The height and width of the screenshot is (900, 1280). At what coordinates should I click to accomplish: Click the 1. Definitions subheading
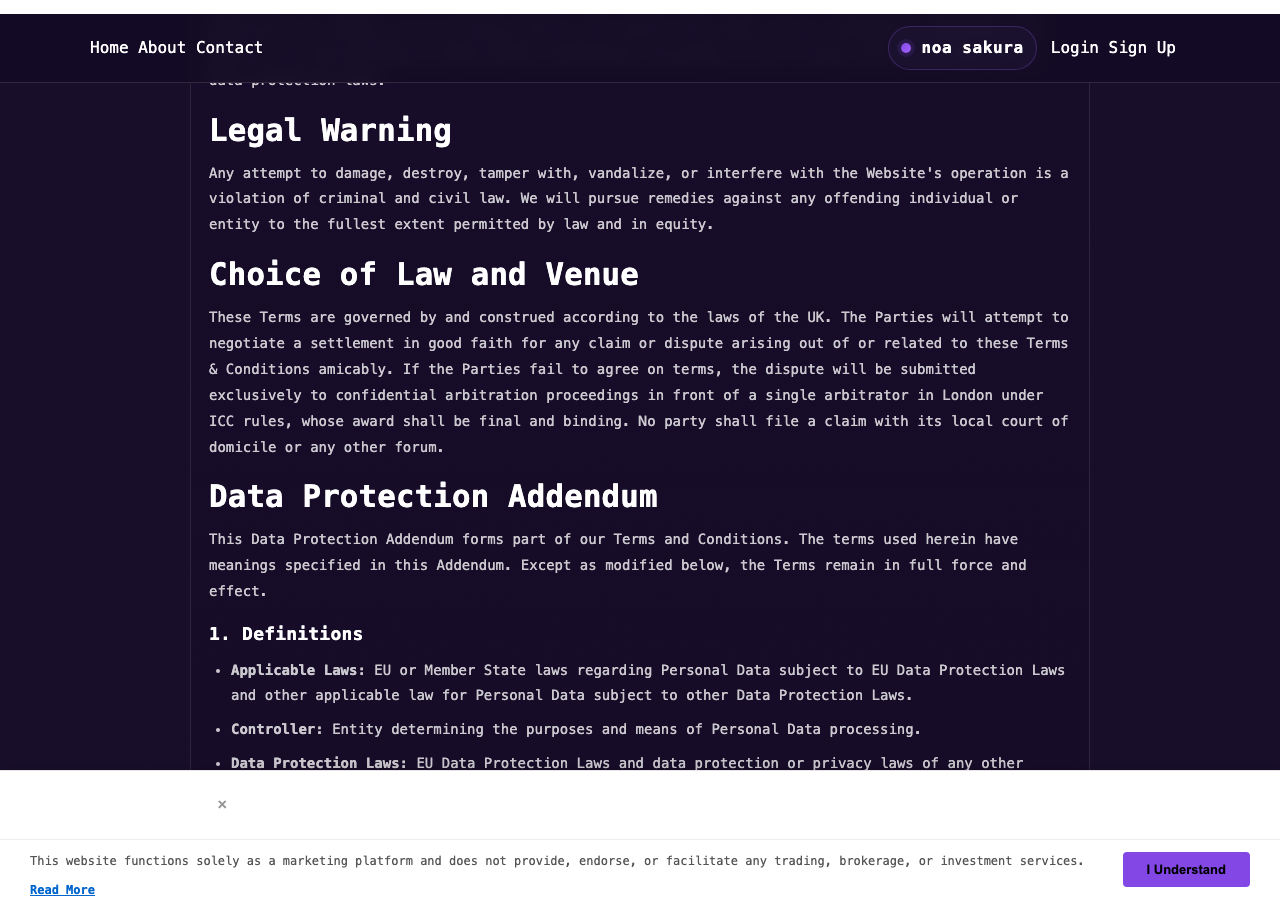click(x=286, y=633)
